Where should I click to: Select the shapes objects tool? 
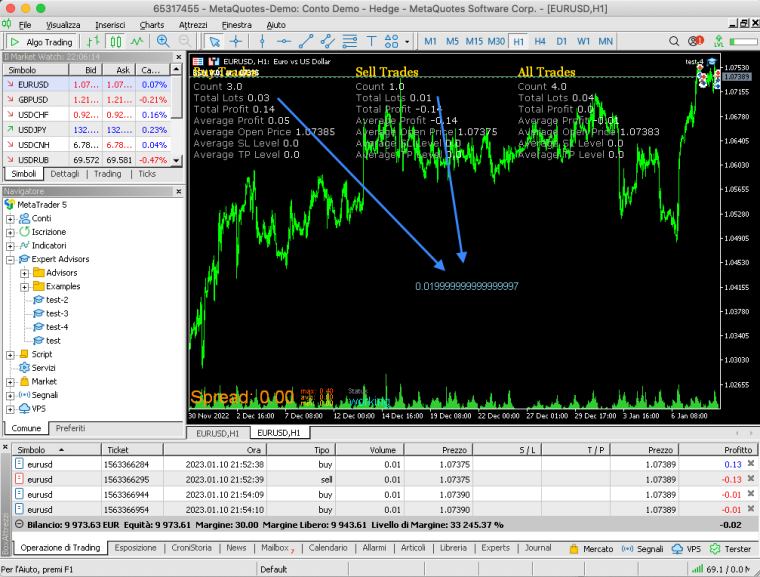tap(391, 42)
